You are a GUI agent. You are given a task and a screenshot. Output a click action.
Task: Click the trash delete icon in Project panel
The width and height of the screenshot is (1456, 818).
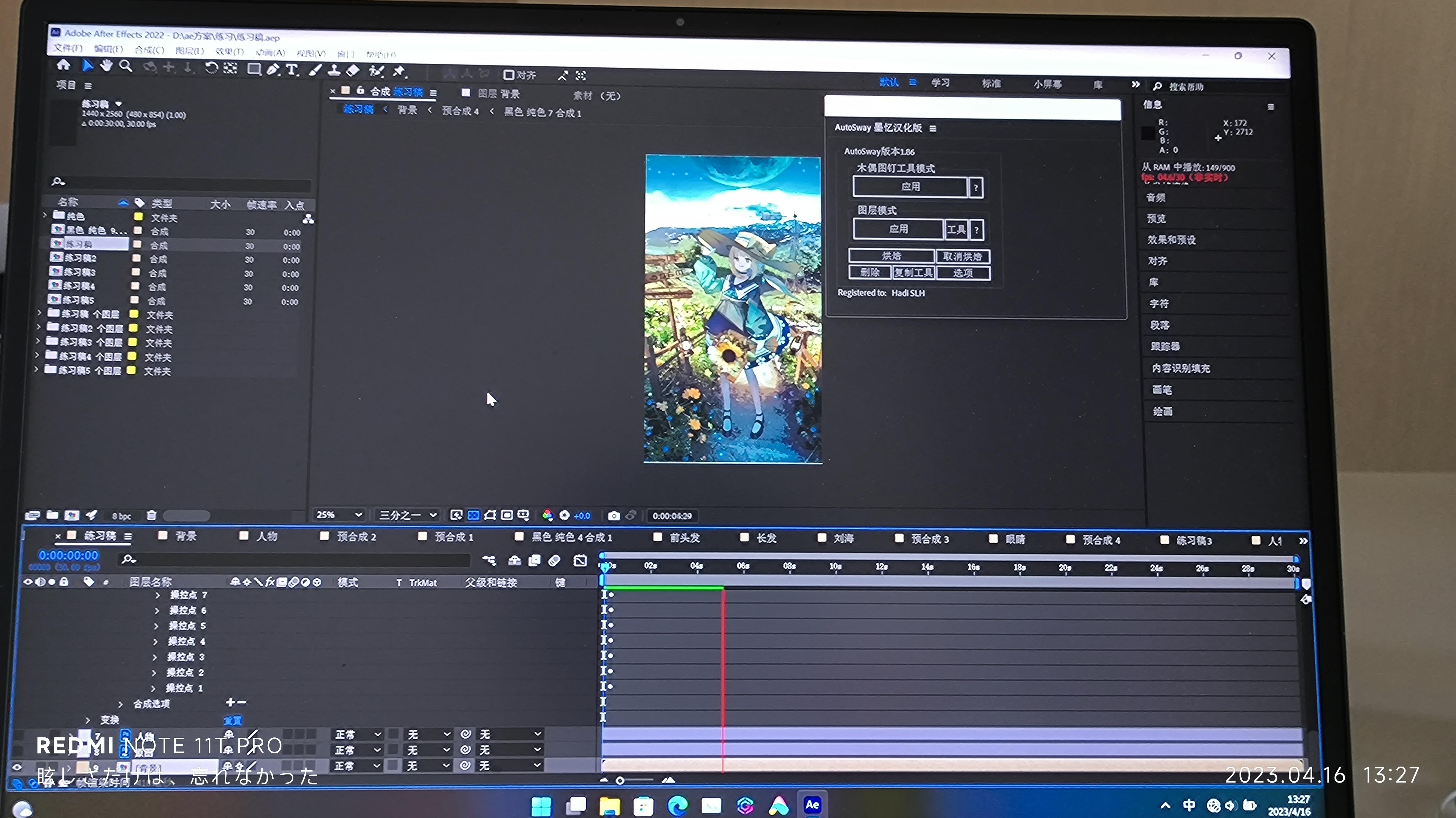[151, 515]
